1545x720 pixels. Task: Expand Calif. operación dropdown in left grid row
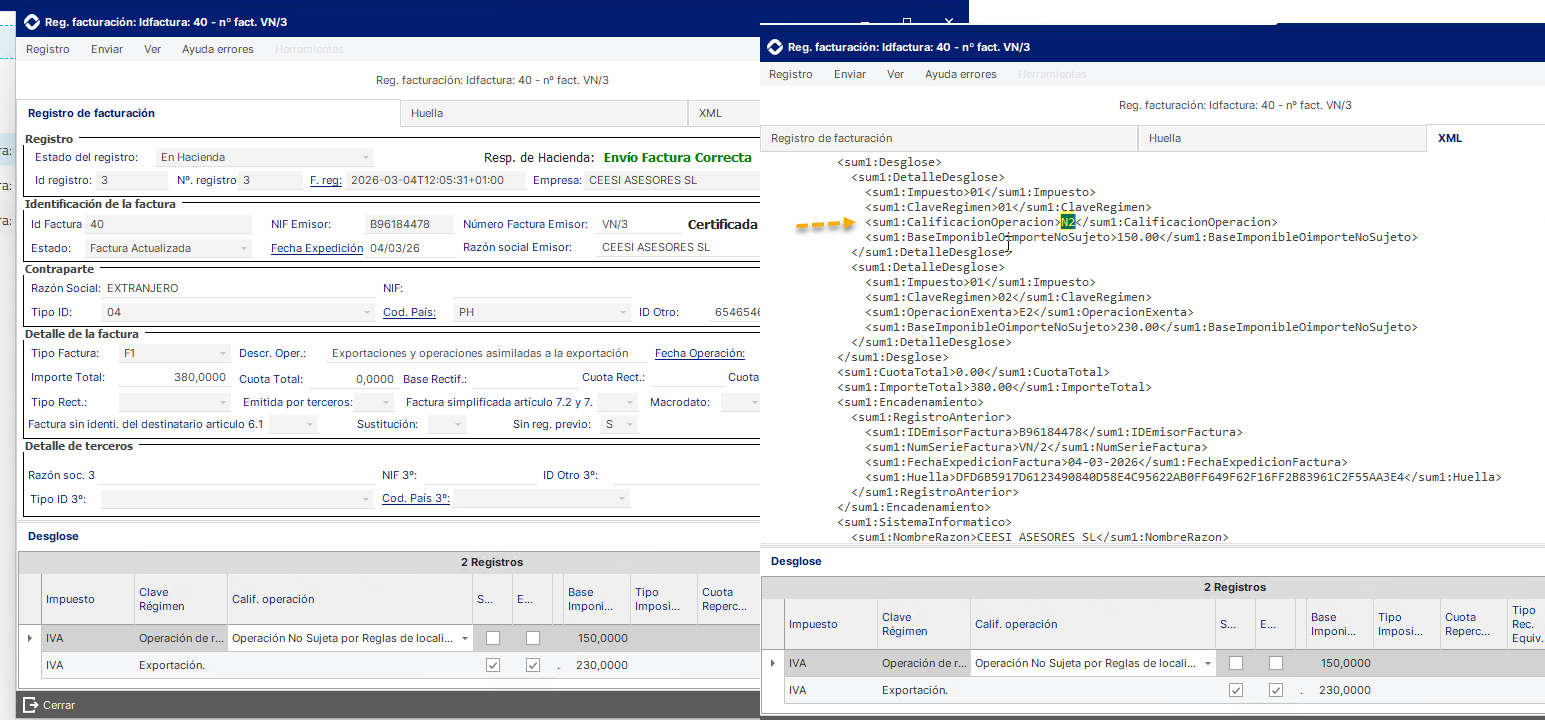point(465,638)
